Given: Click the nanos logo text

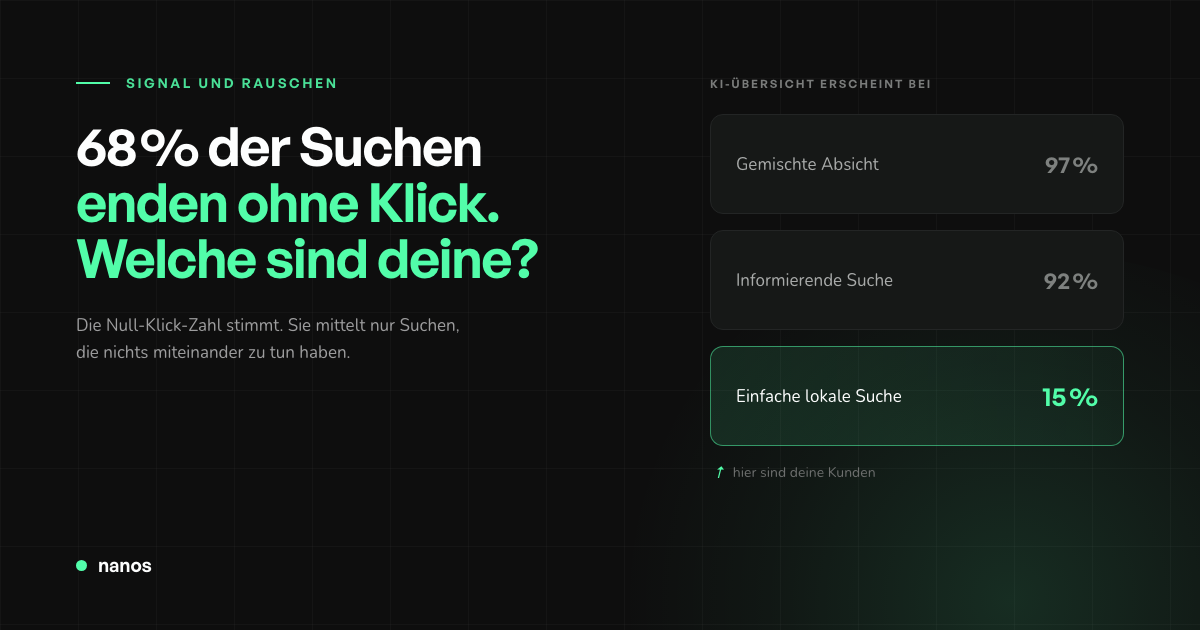Looking at the screenshot, I should click(125, 566).
